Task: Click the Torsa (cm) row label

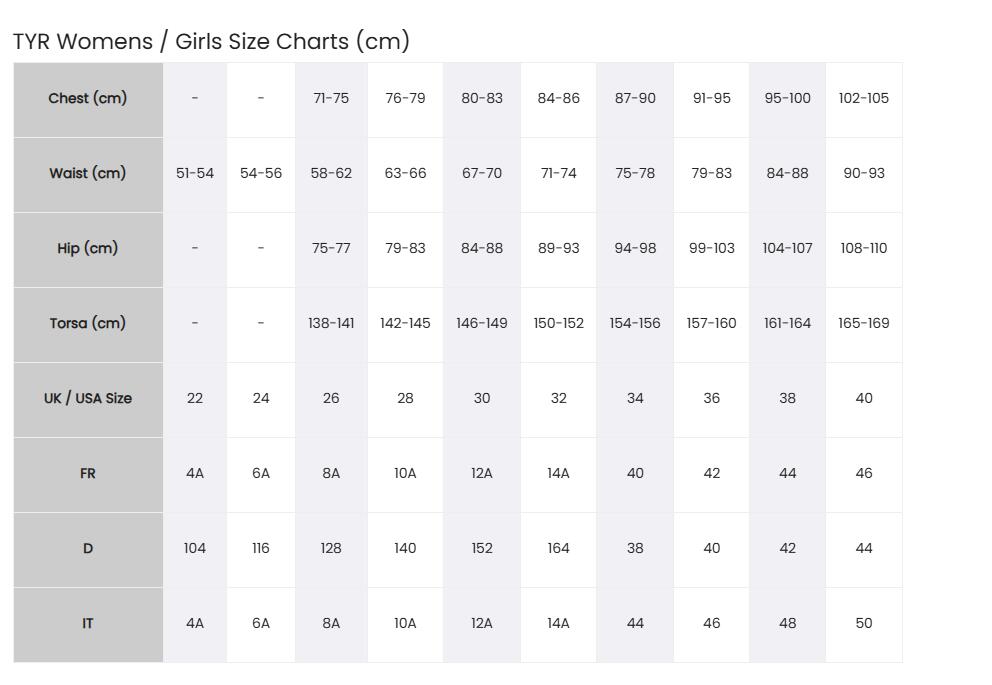Action: click(88, 324)
